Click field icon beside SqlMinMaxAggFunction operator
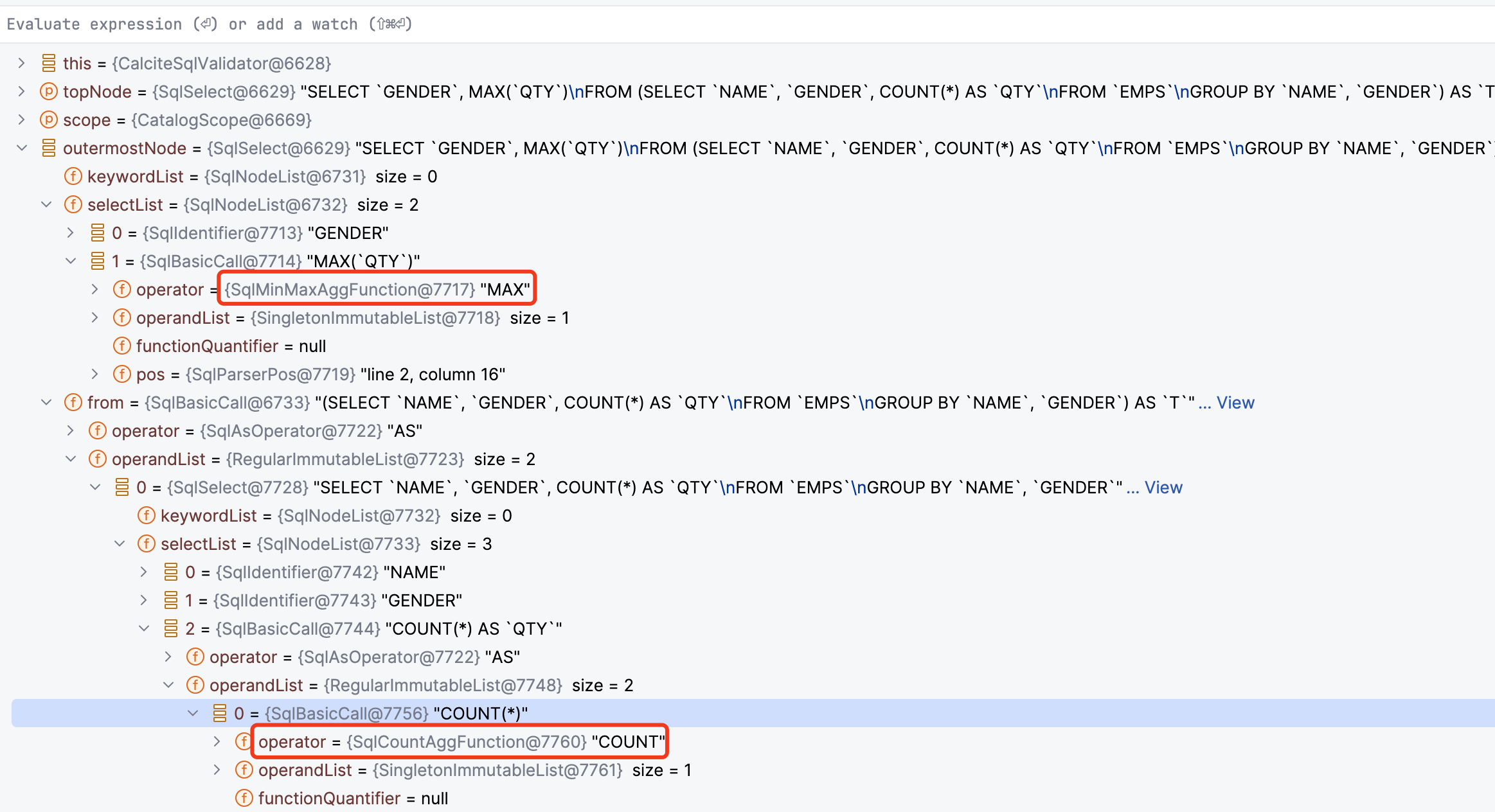Viewport: 1495px width, 812px height. click(121, 289)
